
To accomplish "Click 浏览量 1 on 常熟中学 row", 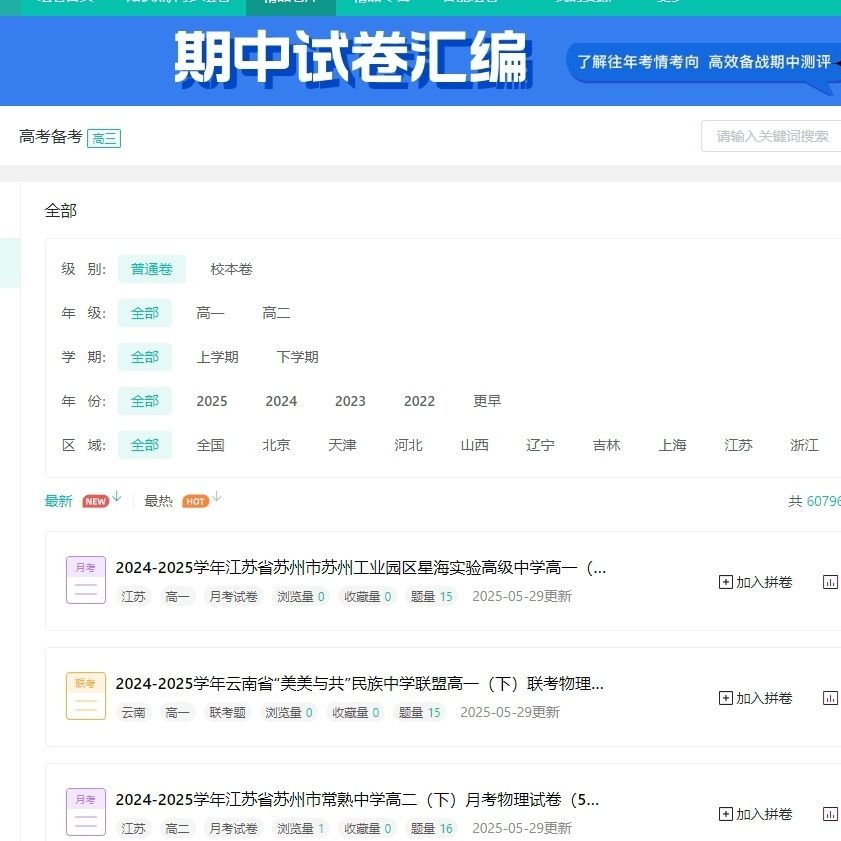I will click(301, 828).
